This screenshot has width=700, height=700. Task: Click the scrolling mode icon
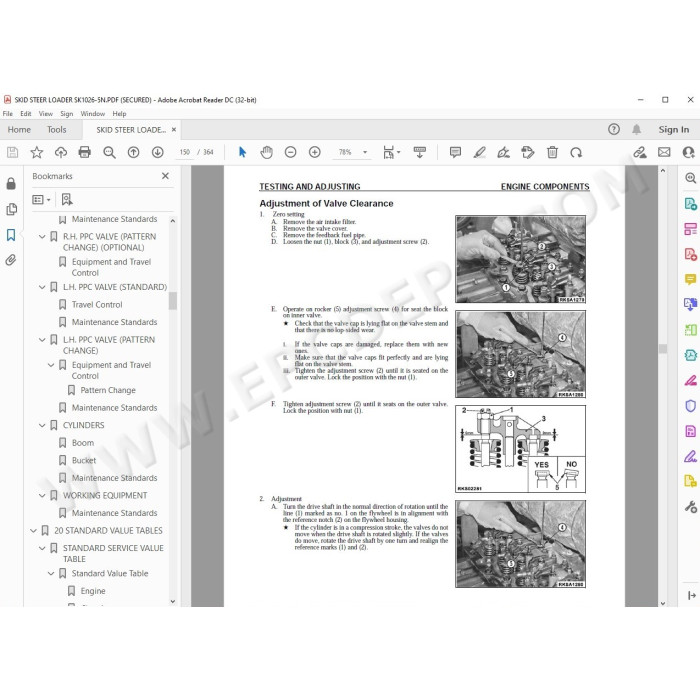tap(420, 153)
